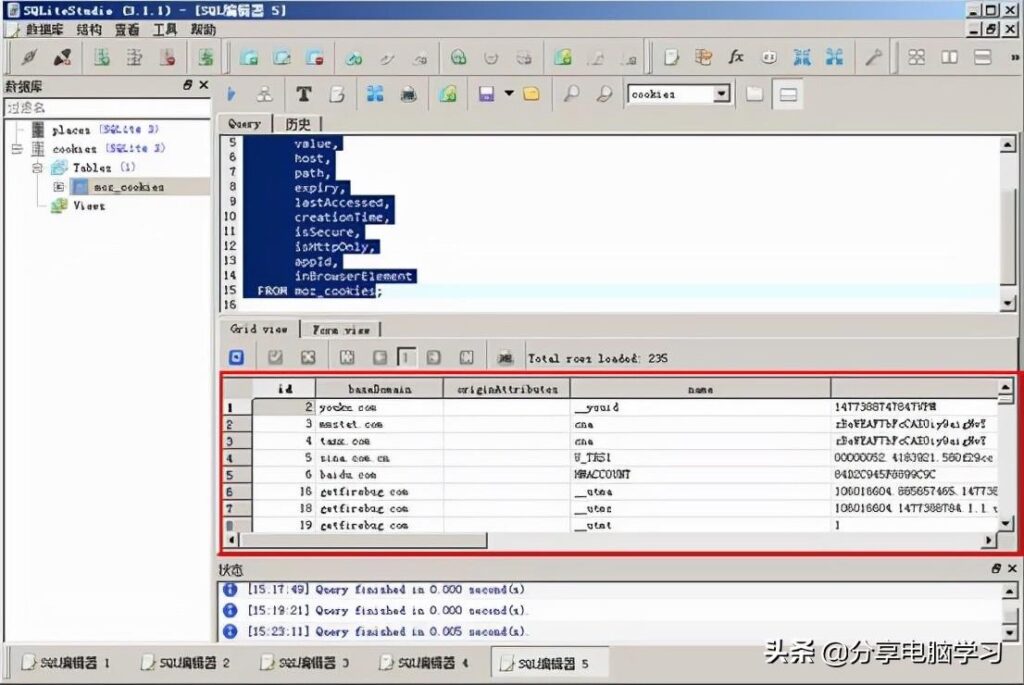Disconnect from the database
The image size is (1024, 685).
click(63, 57)
